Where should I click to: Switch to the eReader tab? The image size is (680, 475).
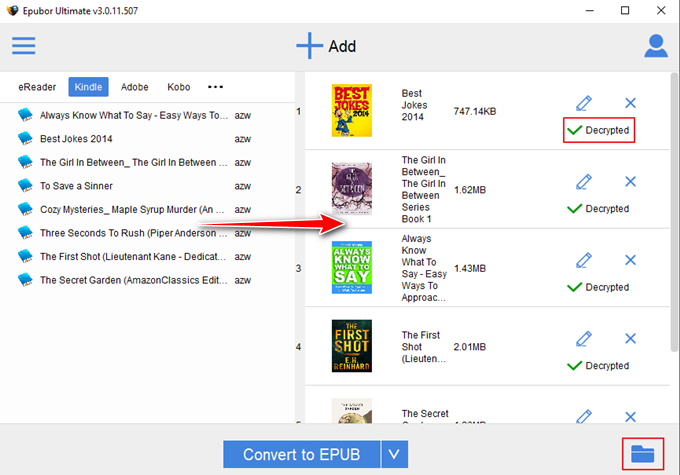[x=37, y=87]
